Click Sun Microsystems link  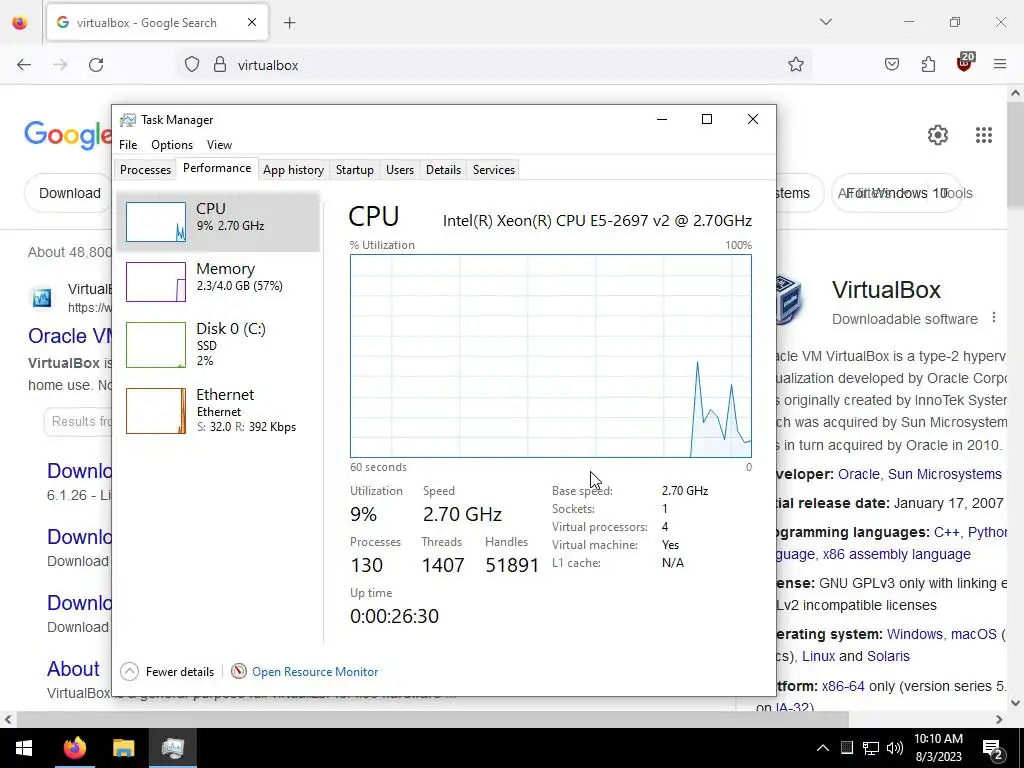tap(944, 475)
